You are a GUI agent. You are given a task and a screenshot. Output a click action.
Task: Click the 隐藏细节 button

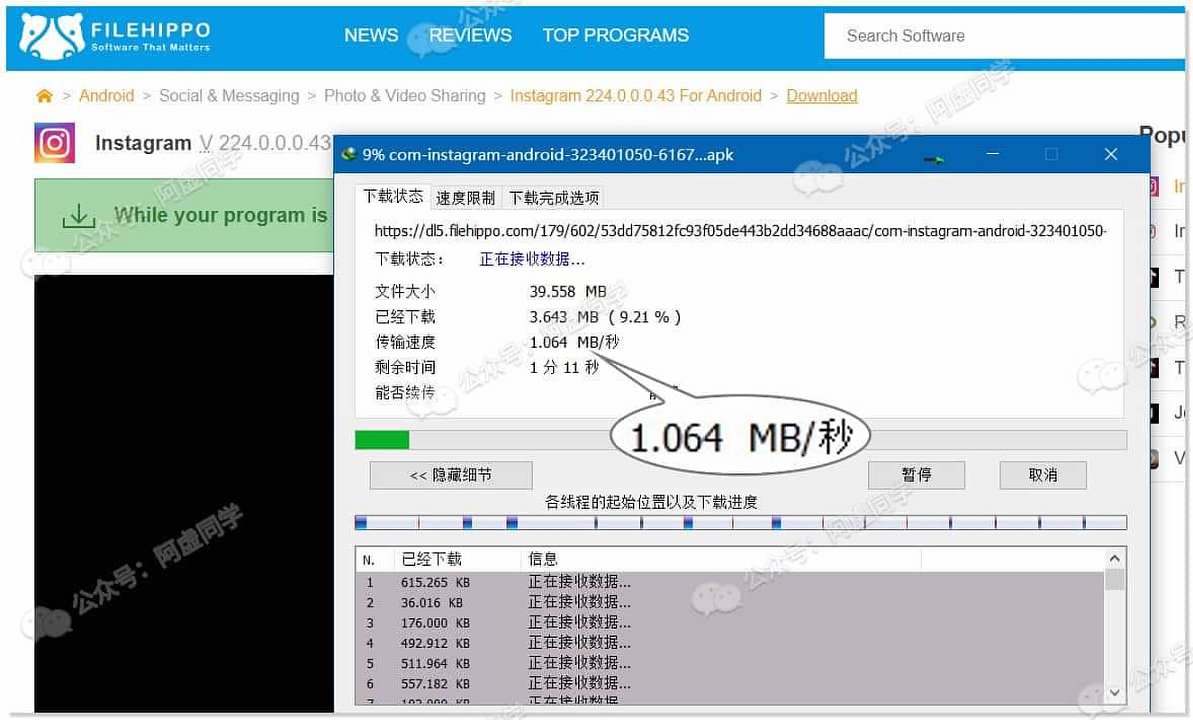coord(451,476)
